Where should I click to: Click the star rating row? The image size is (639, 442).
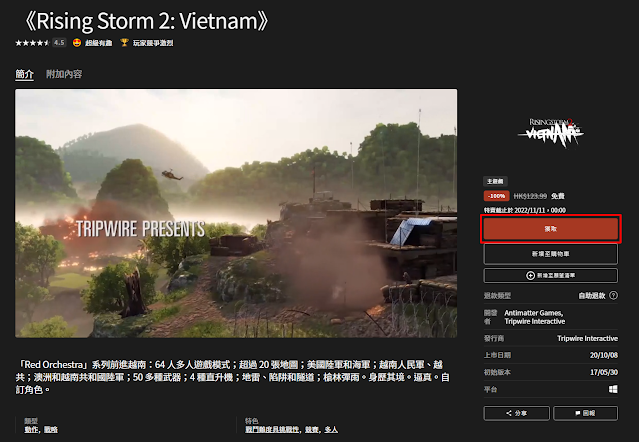pyautogui.click(x=32, y=43)
